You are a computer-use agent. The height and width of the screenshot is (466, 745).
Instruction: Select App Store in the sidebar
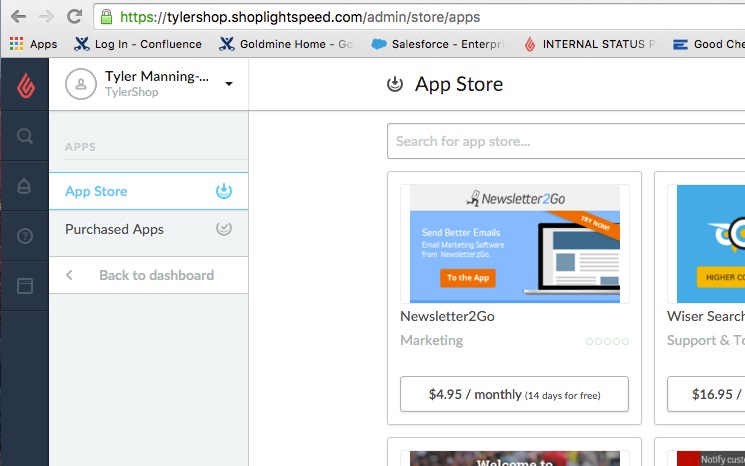point(148,191)
